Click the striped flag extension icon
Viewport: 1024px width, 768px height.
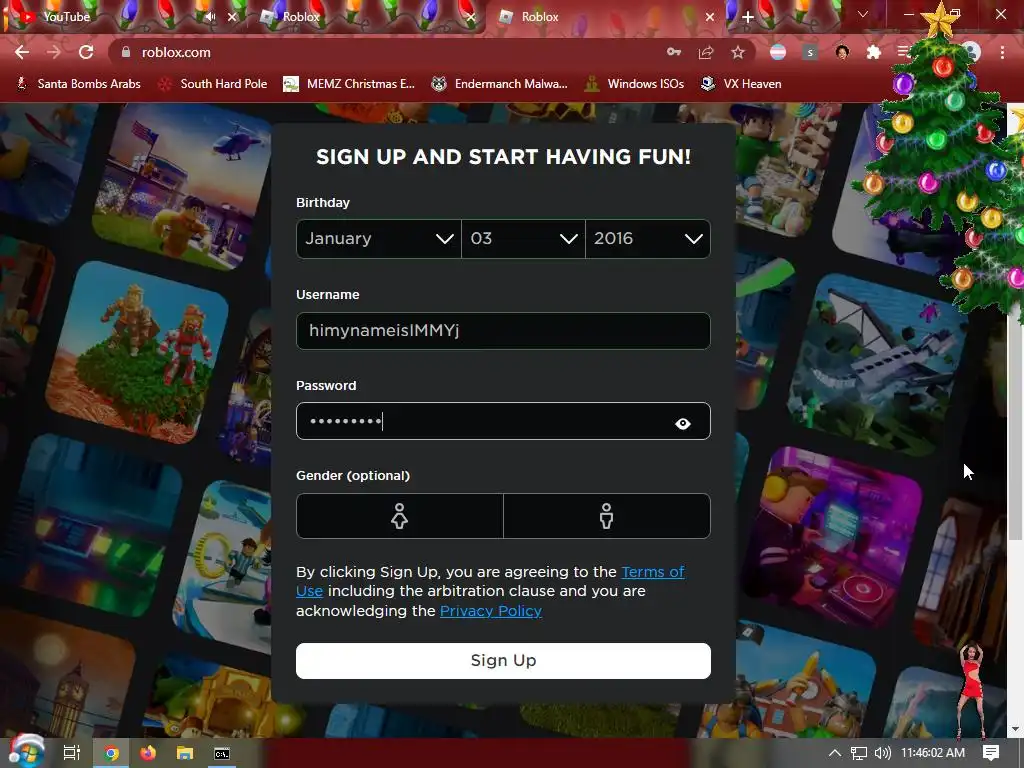778,52
